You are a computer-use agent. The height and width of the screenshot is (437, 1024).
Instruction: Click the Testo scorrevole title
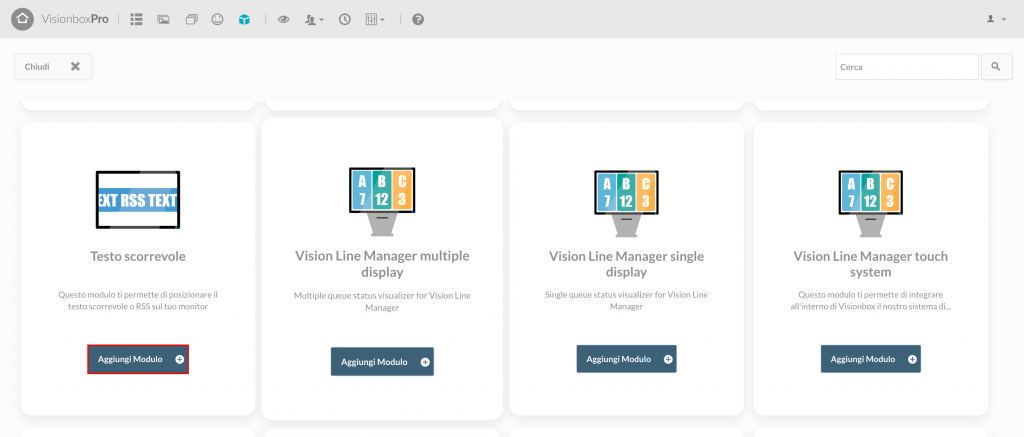coord(138,257)
